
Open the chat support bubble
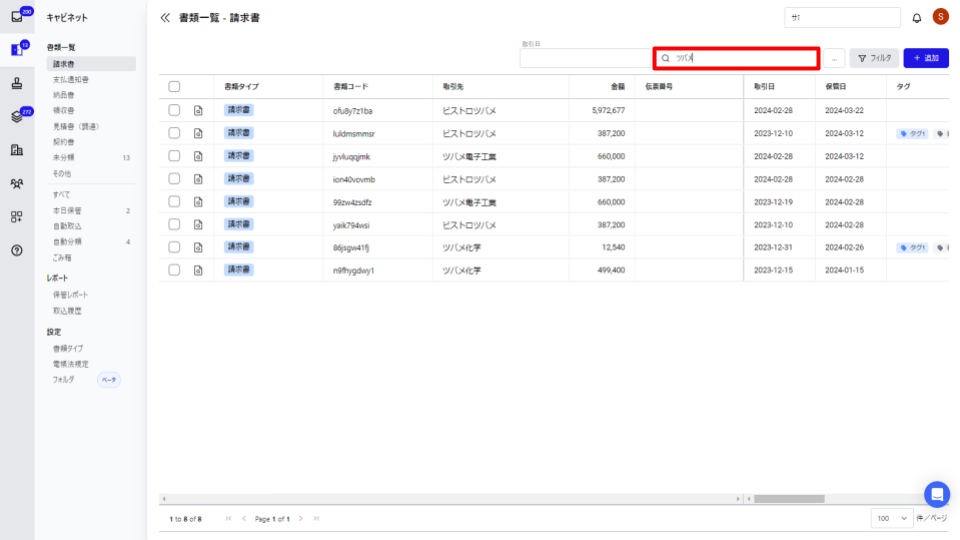point(937,494)
